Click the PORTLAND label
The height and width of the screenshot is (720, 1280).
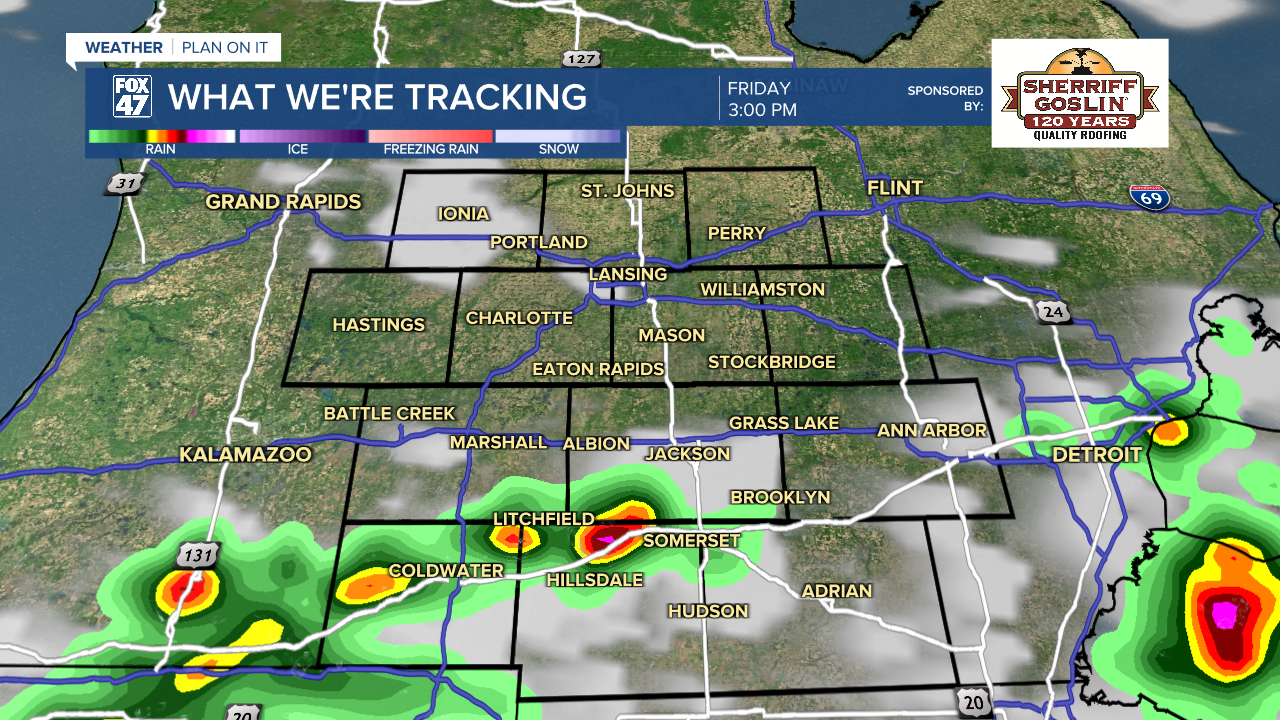[x=539, y=242]
